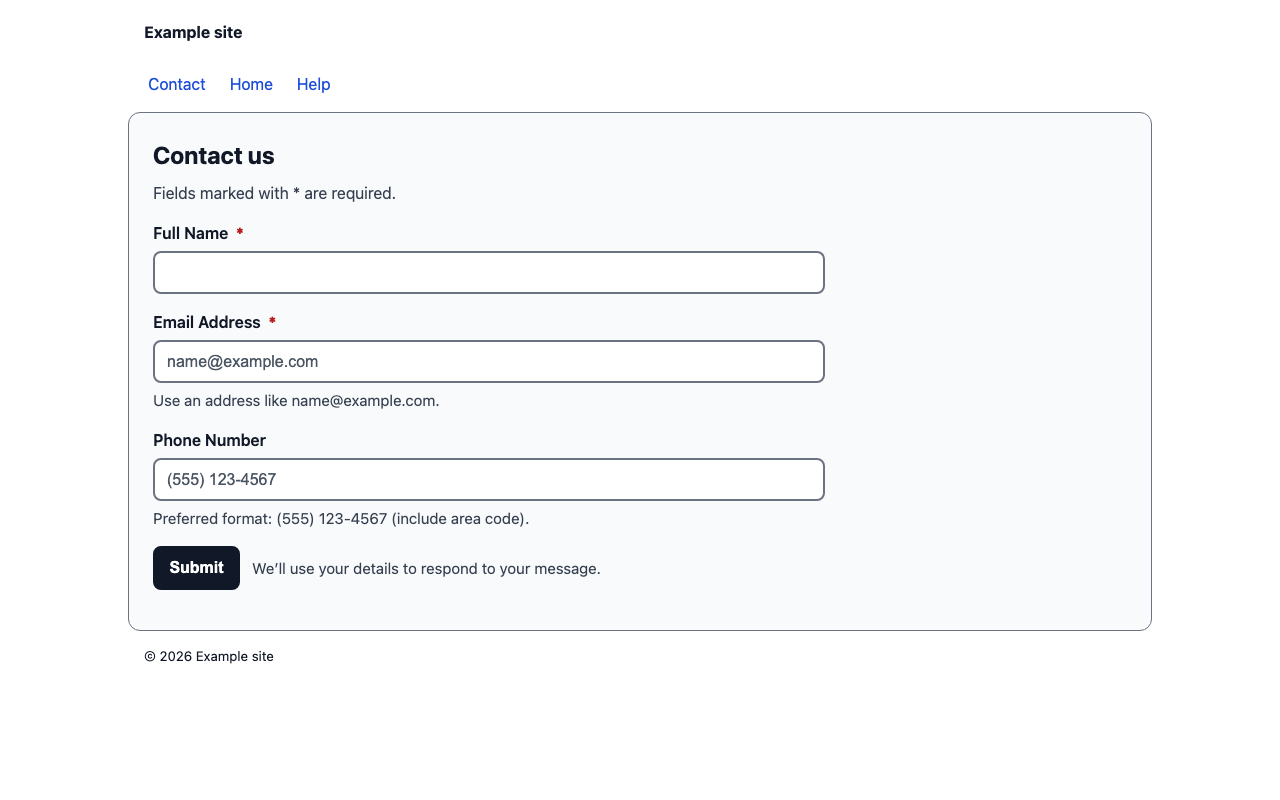
Task: Click the 2026 copyright footer text
Action: (209, 656)
